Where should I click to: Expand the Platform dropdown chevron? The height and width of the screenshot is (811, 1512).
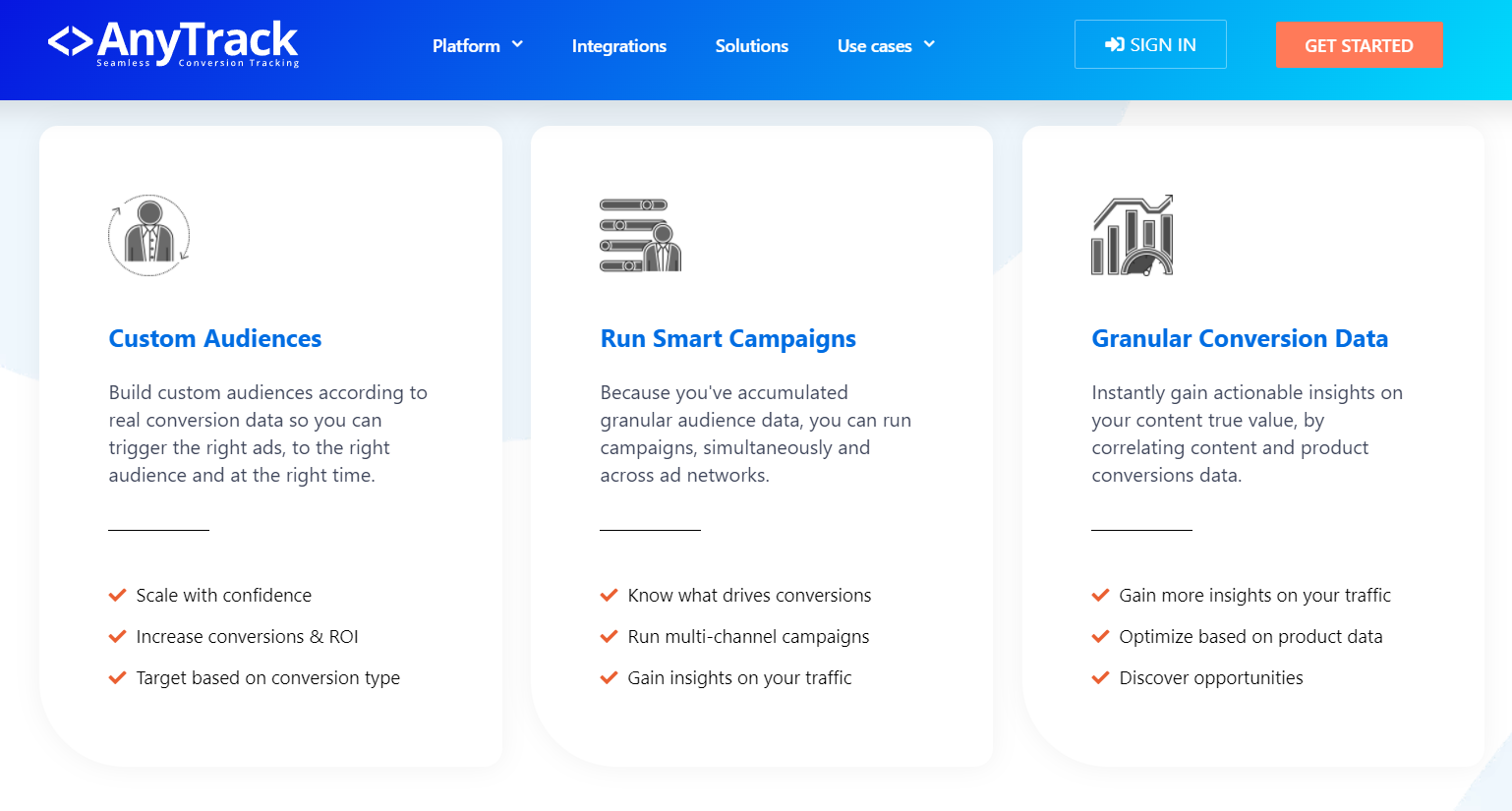[x=517, y=44]
